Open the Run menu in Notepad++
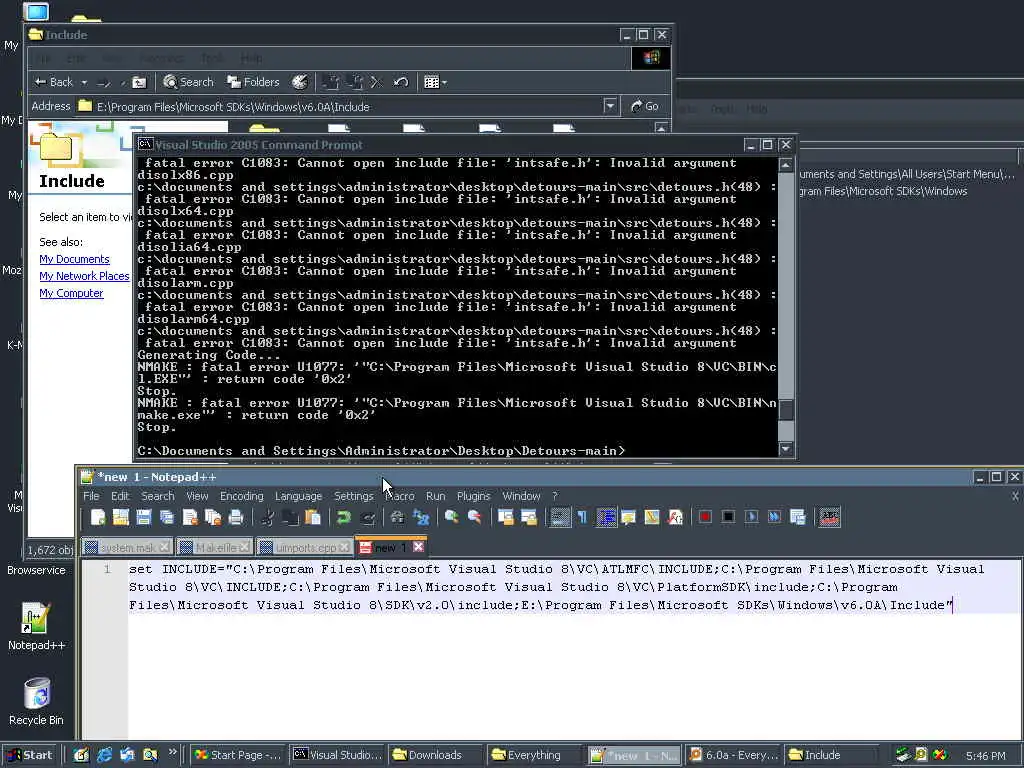This screenshot has height=768, width=1024. point(436,496)
